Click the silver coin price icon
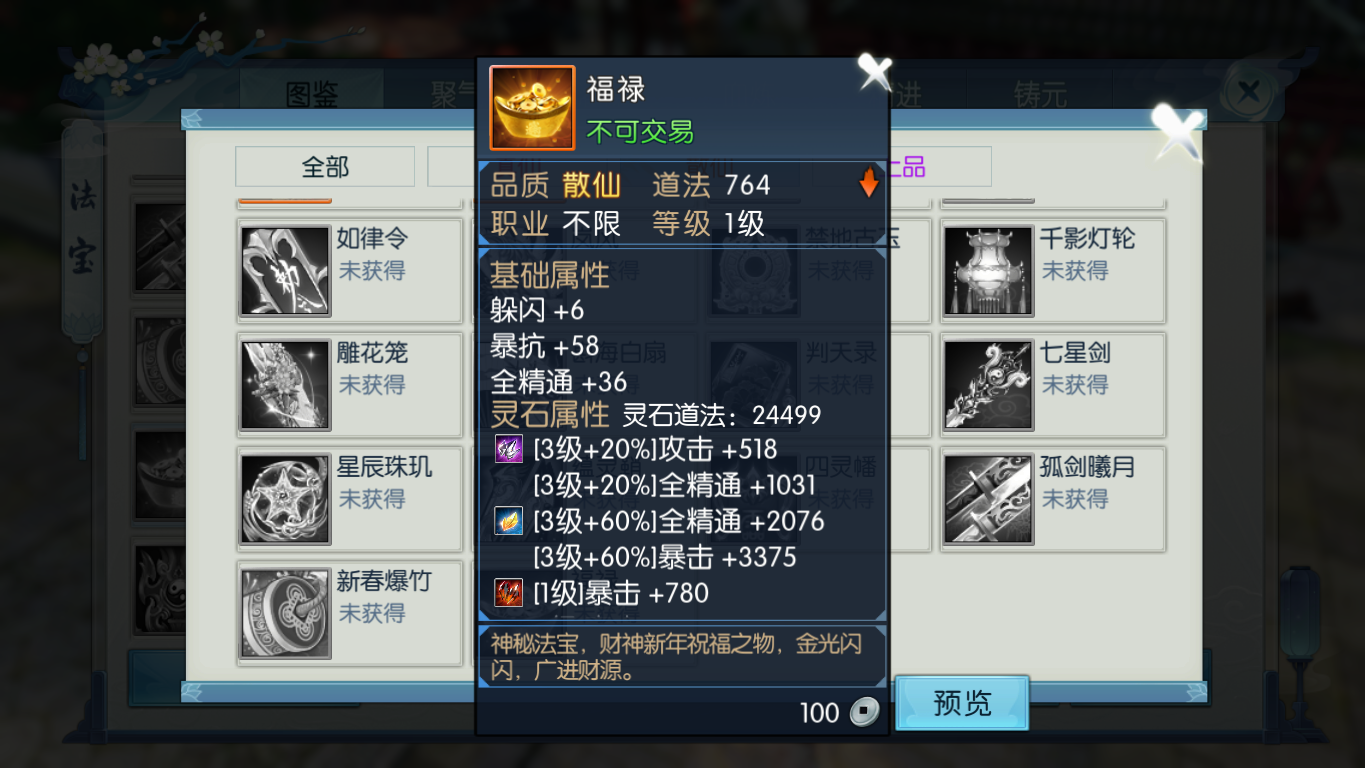This screenshot has width=1365, height=768. click(864, 712)
